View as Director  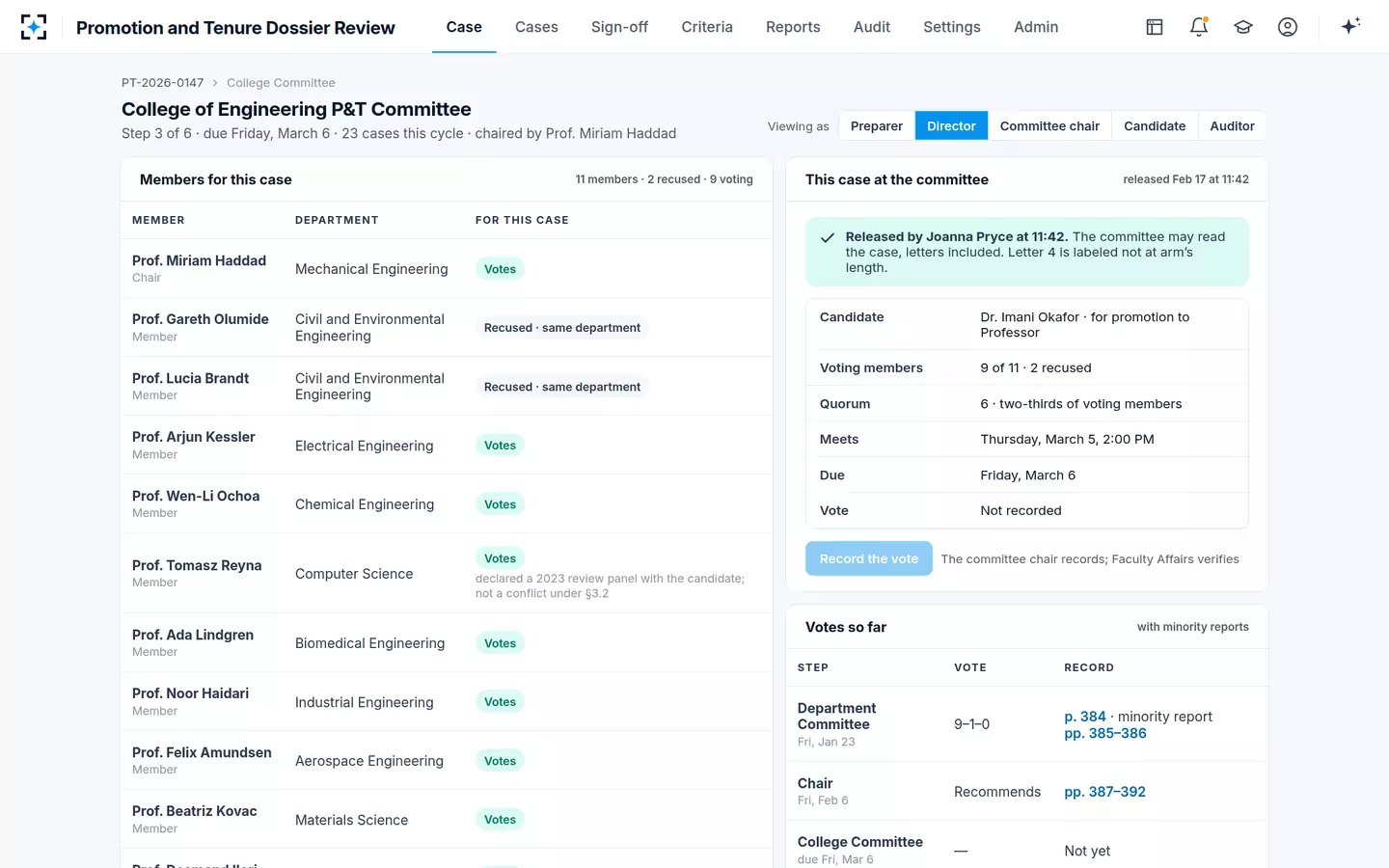click(x=951, y=126)
